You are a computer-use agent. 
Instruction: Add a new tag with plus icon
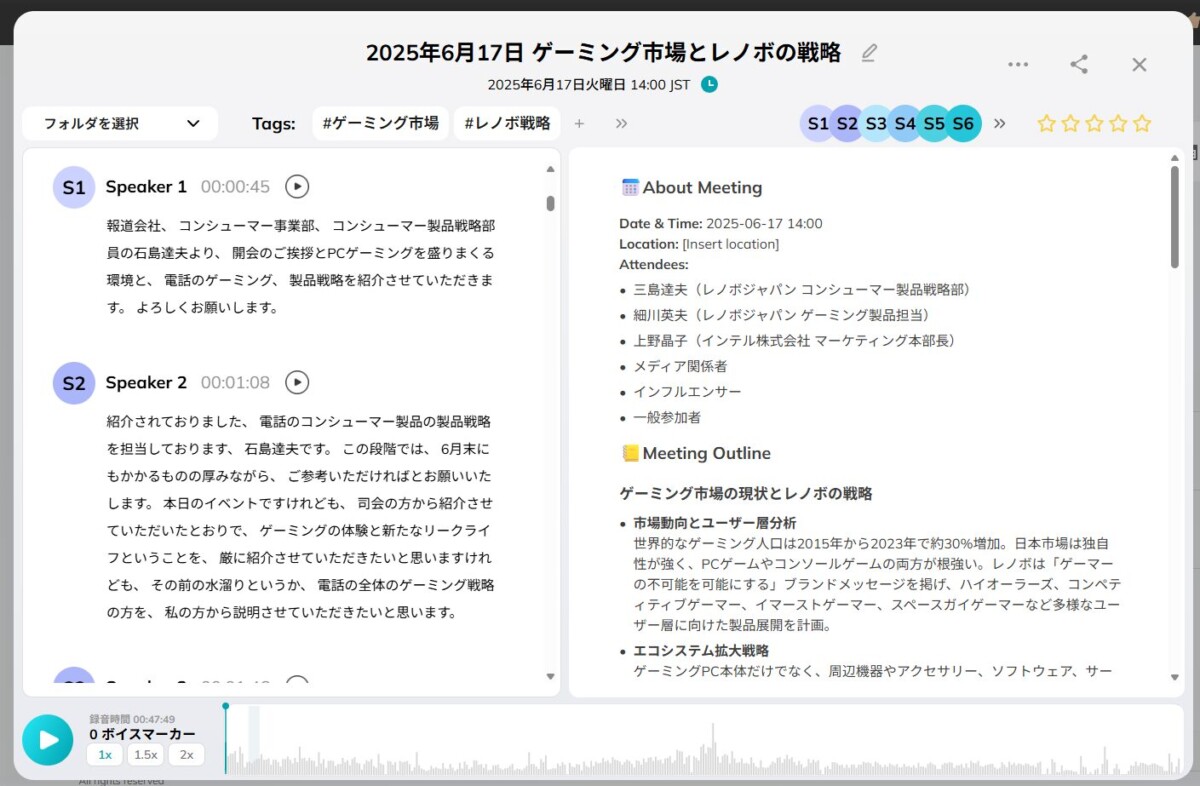579,123
